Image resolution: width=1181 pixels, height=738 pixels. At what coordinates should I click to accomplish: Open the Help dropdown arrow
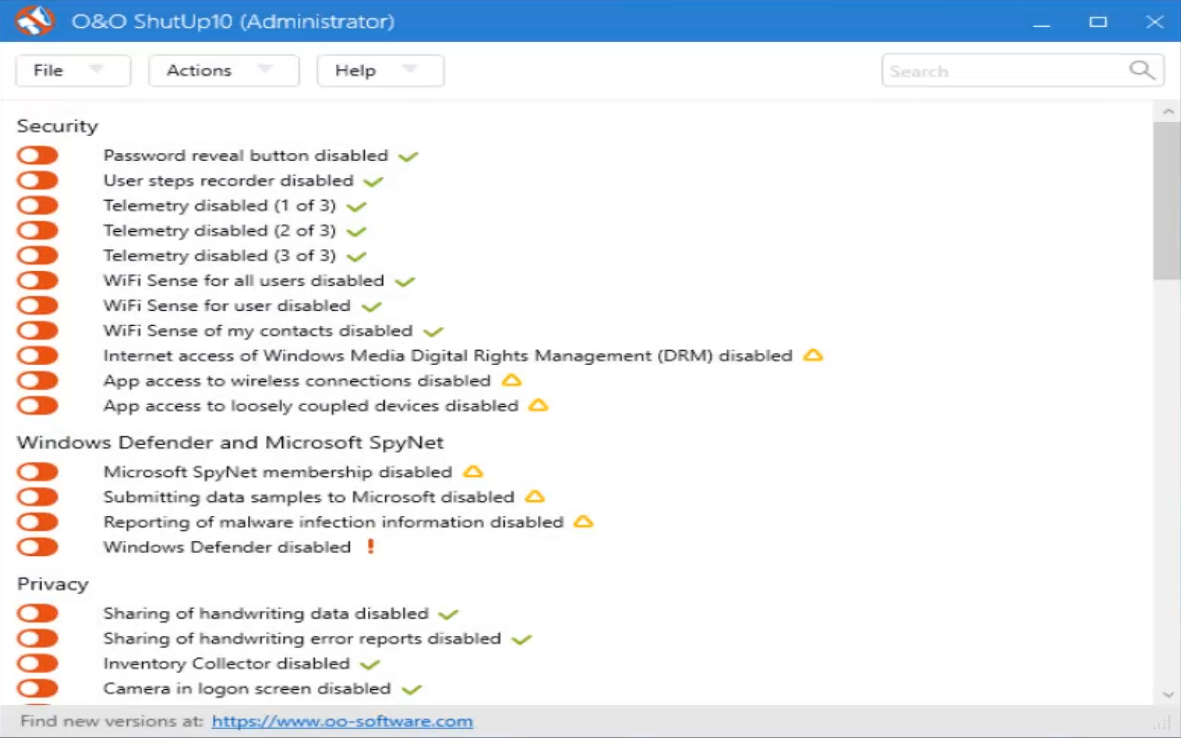[409, 69]
